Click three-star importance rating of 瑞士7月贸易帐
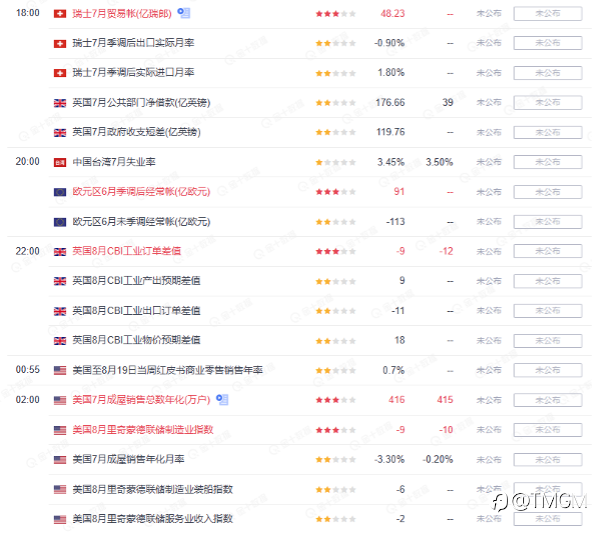This screenshot has width=593, height=535. 335,14
